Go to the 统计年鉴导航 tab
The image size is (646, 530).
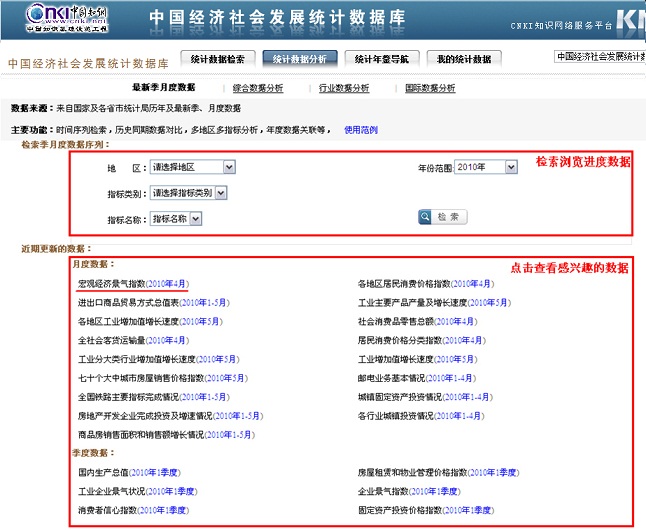(x=382, y=59)
